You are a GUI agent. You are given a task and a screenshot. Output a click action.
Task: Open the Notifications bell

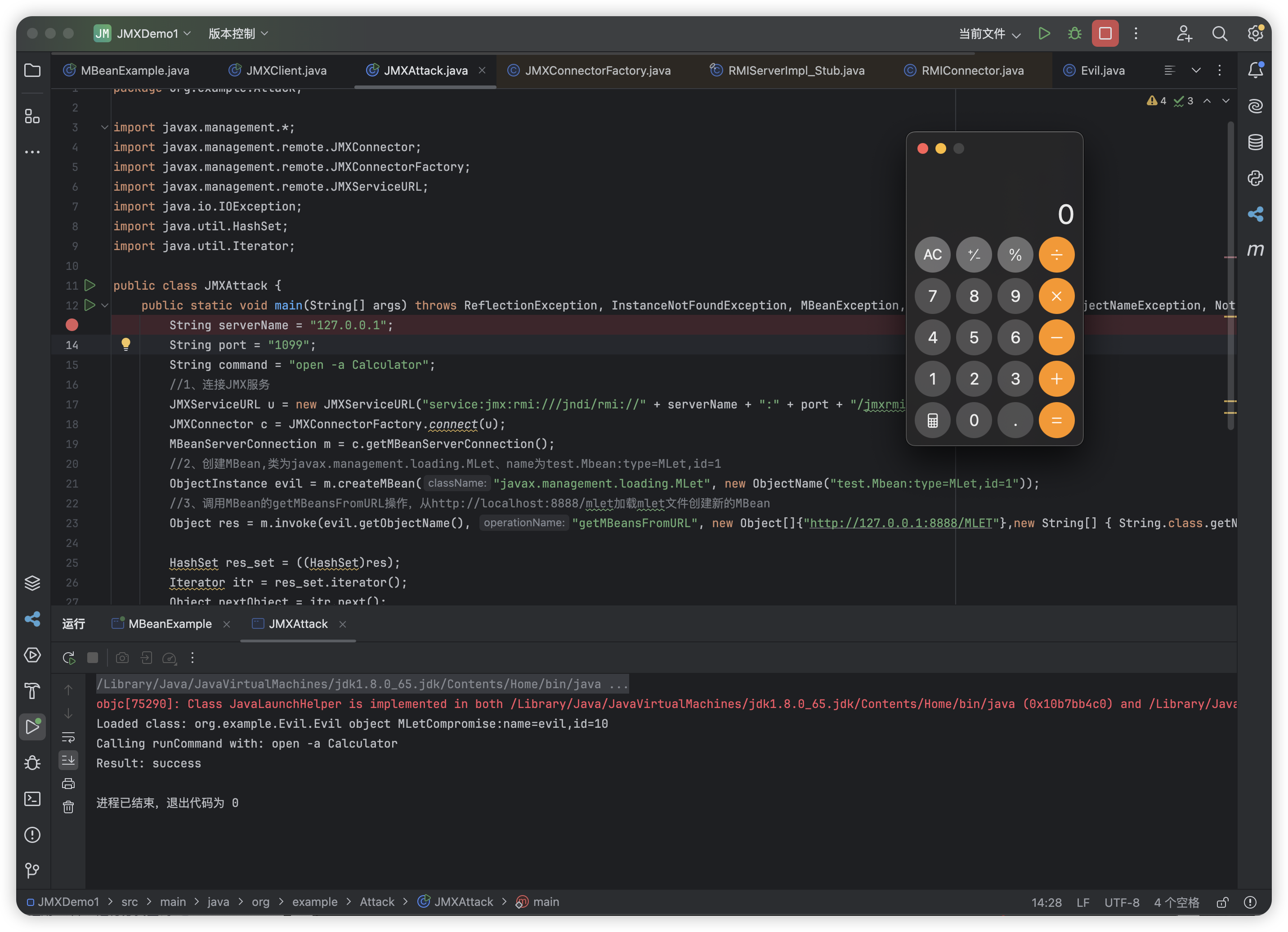coord(1255,71)
